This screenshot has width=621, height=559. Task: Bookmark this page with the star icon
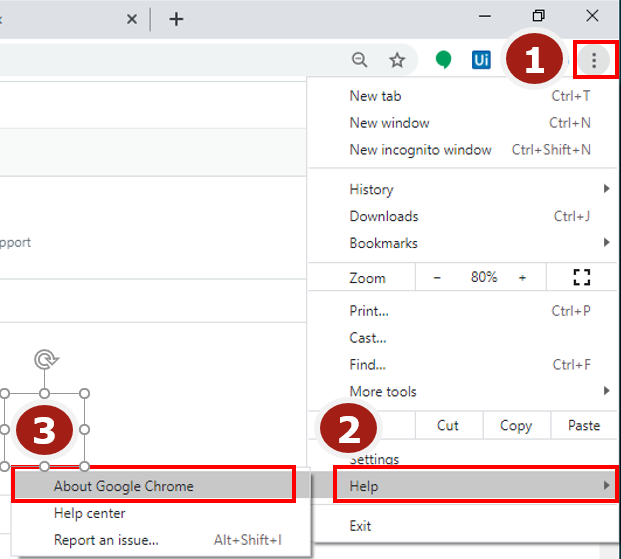pyautogui.click(x=397, y=60)
